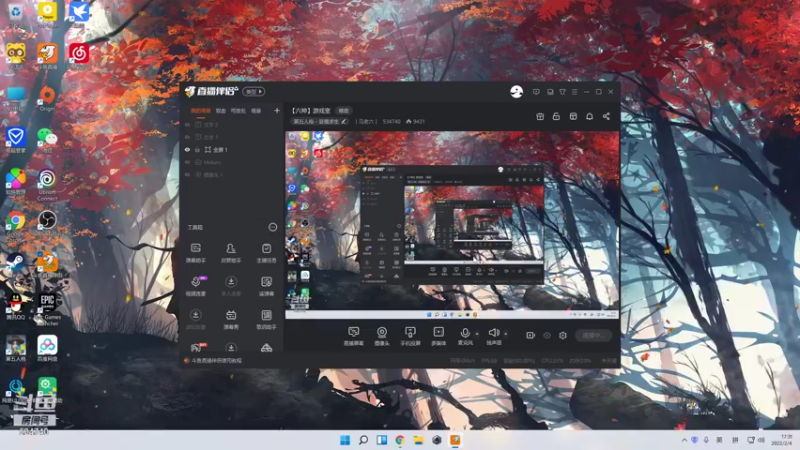800x450 pixels.
Task: Select the first highlighted scene tab
Action: [201, 111]
